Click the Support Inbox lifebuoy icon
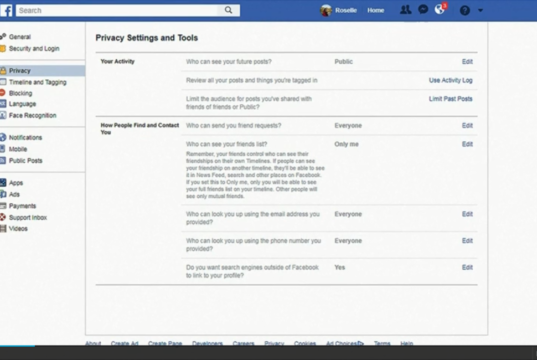Image resolution: width=537 pixels, height=360 pixels. coord(3,217)
